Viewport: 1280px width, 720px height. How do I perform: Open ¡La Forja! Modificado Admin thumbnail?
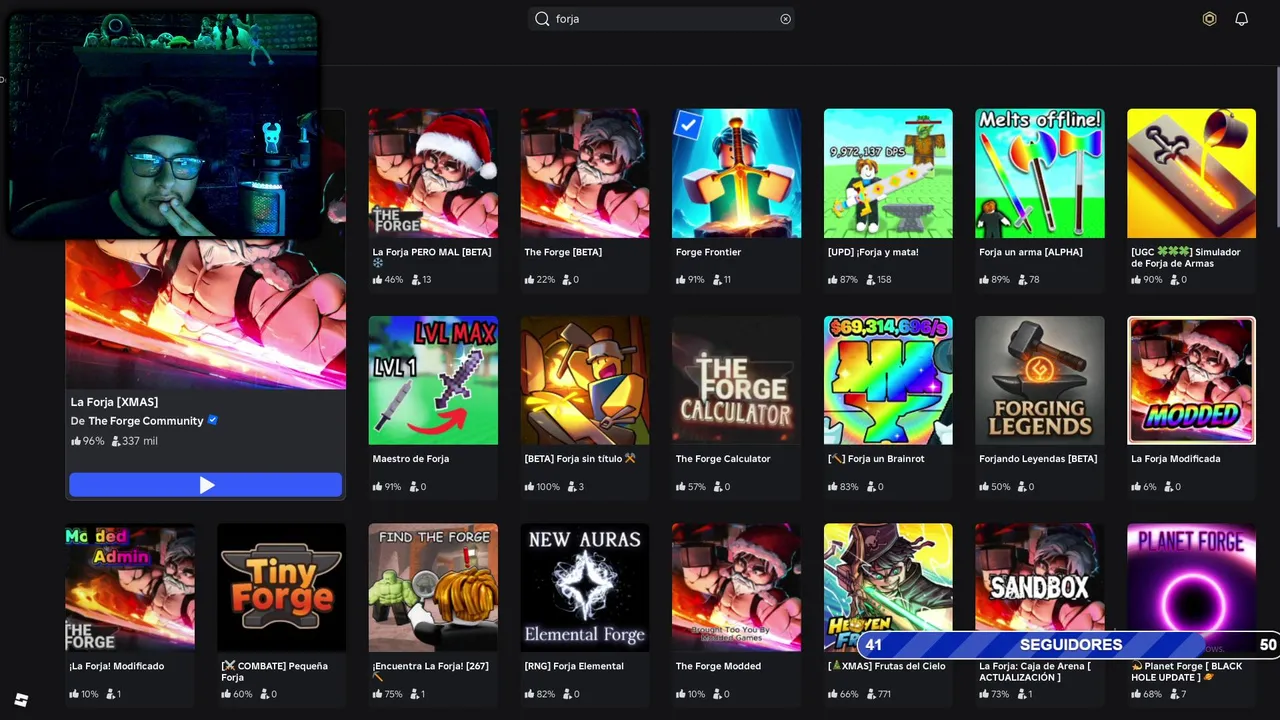coord(130,587)
